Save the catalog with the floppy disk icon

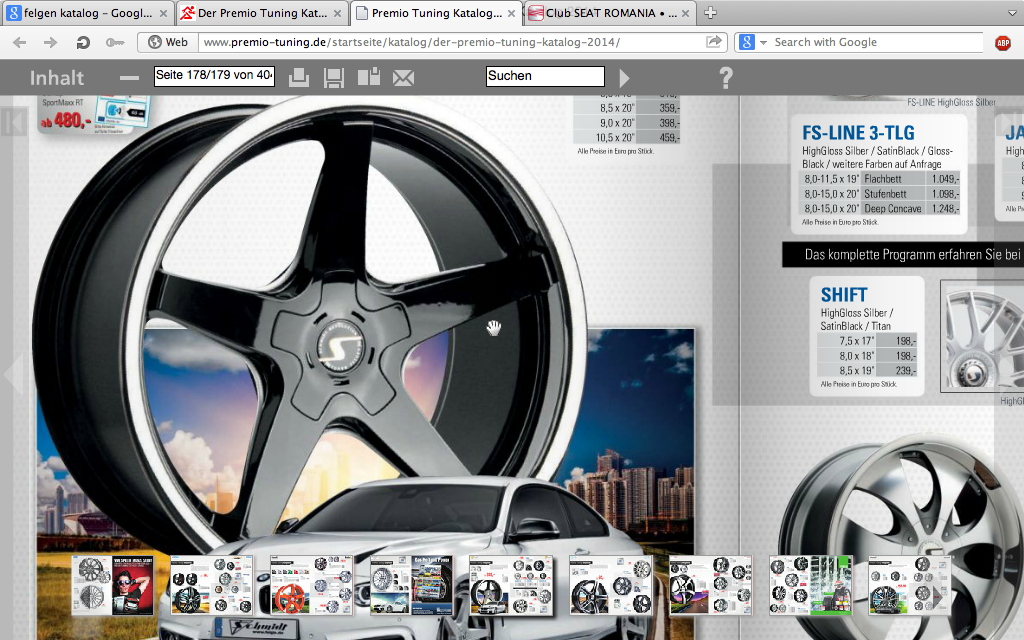(x=334, y=77)
